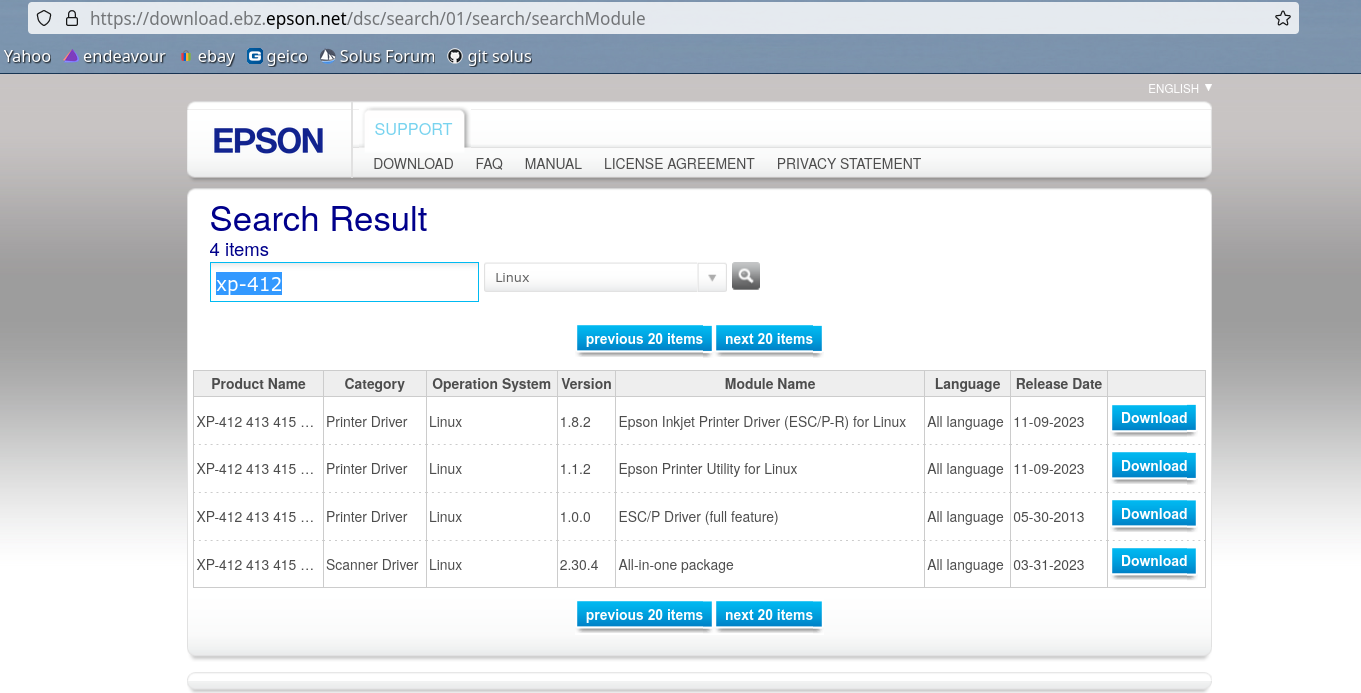This screenshot has width=1361, height=693.
Task: Click the EPSON logo
Action: (x=268, y=141)
